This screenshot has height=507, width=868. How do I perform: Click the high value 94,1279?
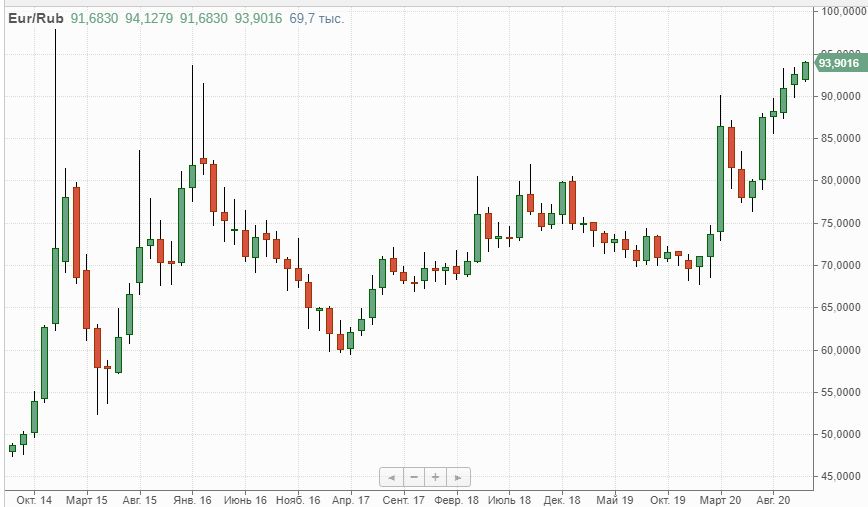pyautogui.click(x=149, y=18)
